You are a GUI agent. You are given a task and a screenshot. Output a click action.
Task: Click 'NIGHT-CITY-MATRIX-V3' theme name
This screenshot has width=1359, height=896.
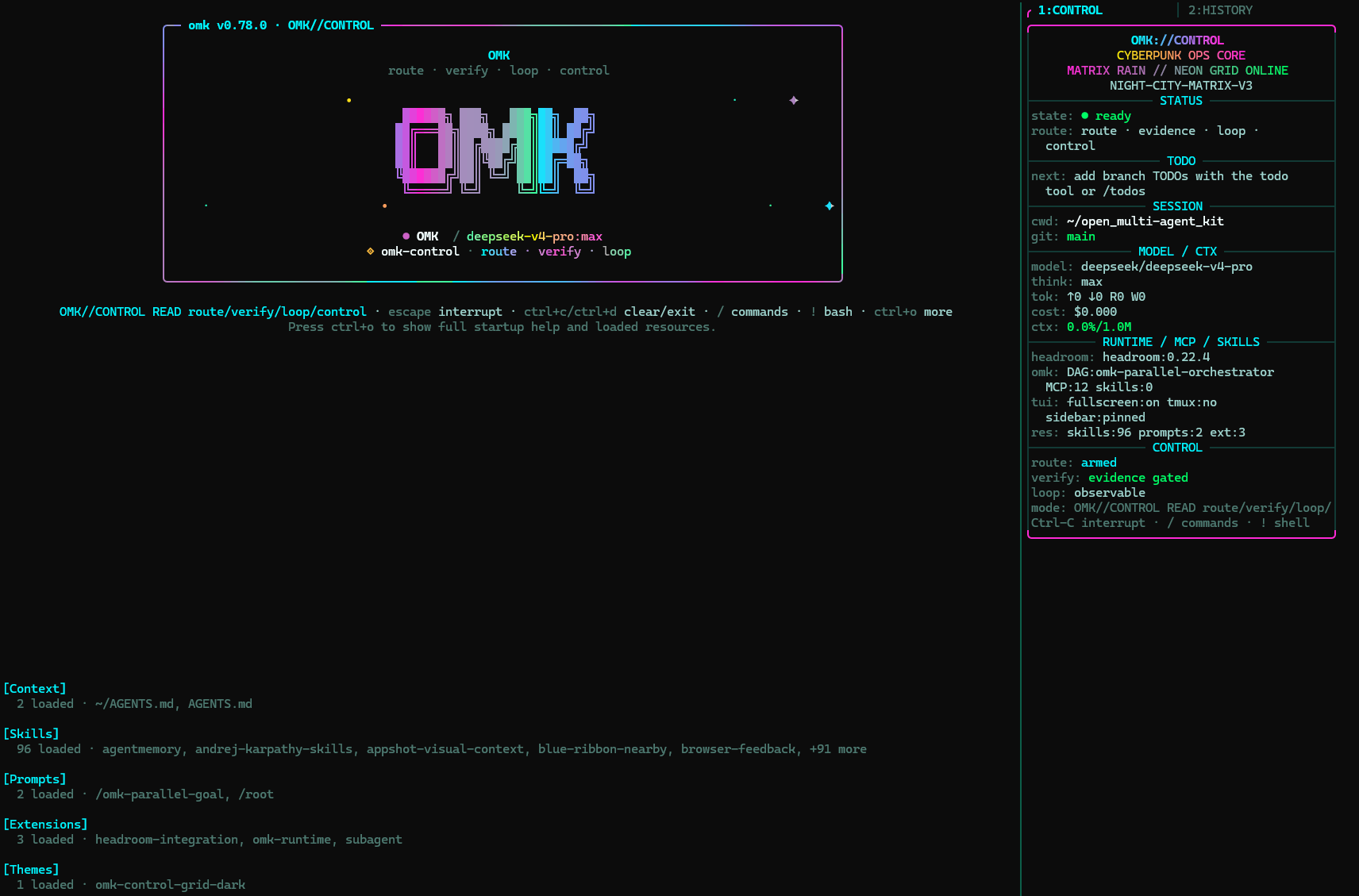click(x=1181, y=86)
